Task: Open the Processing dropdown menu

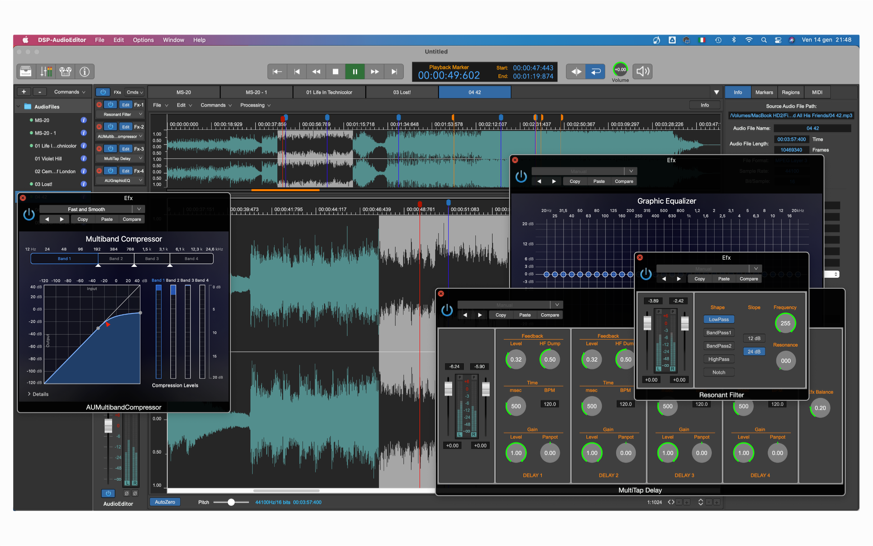Action: 255,105
